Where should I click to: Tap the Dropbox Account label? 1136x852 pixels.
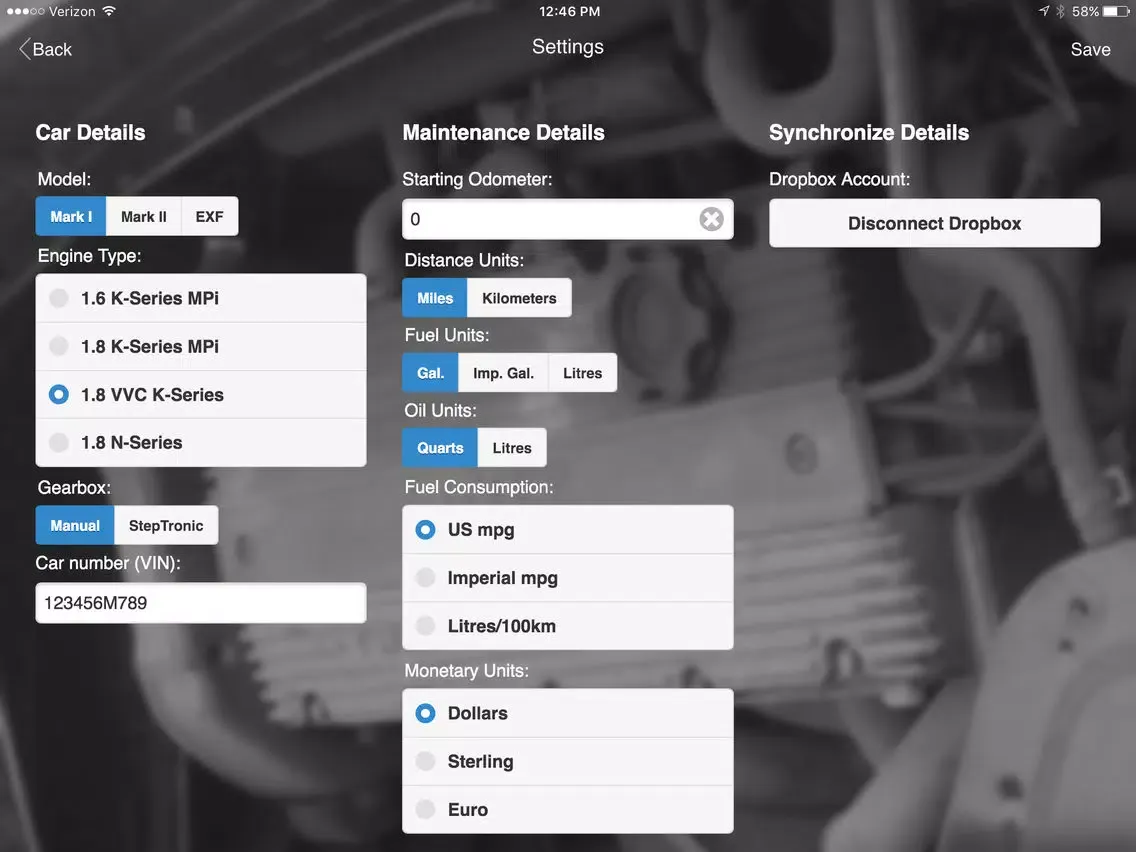point(839,179)
